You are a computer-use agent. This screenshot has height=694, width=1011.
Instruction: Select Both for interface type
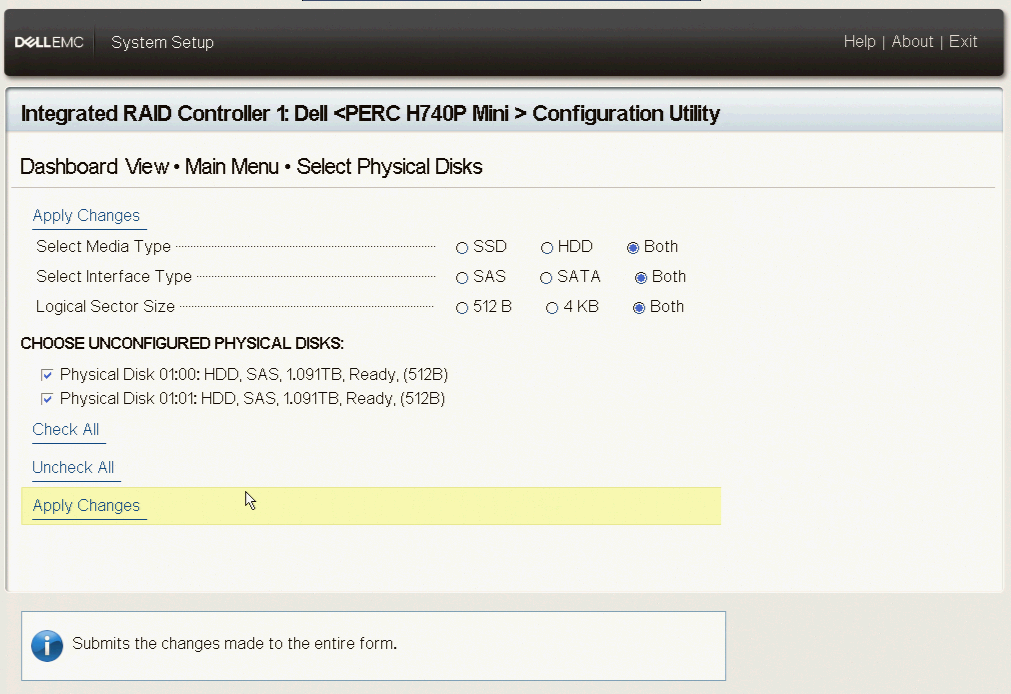click(641, 278)
